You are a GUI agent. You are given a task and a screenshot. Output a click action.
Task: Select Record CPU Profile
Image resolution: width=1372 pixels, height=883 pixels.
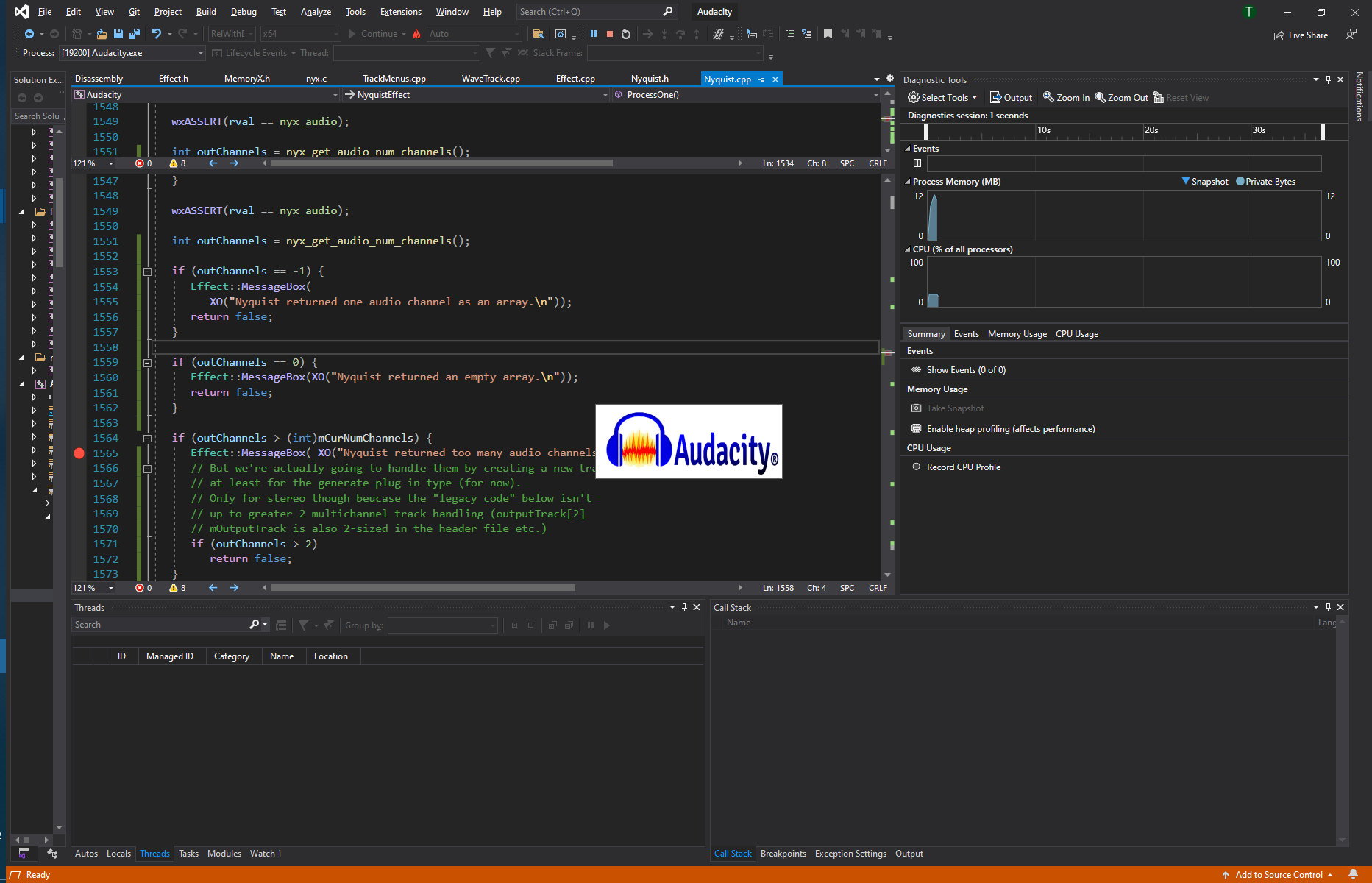pos(962,467)
